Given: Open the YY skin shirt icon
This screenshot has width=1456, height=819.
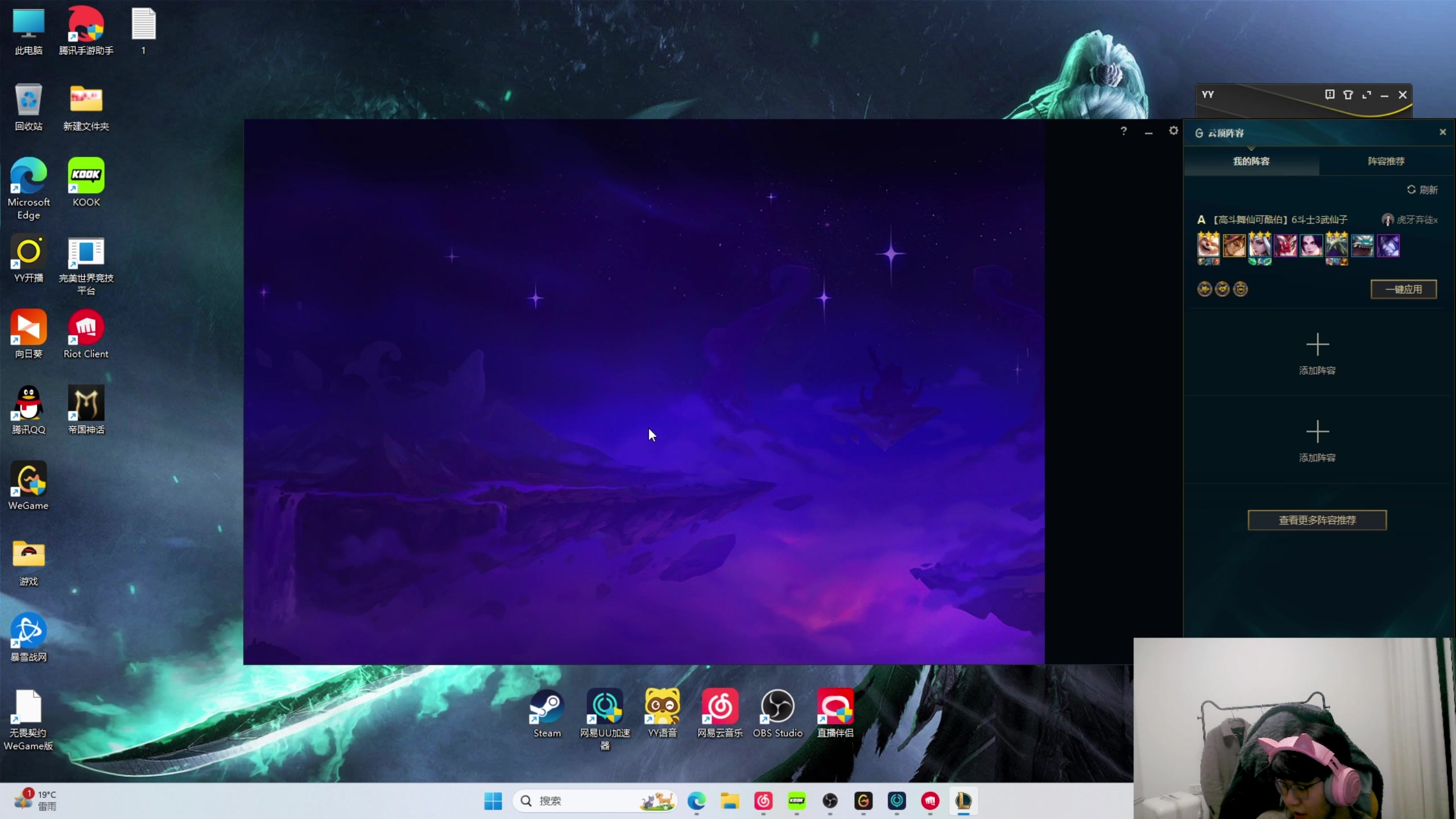Looking at the screenshot, I should point(1348,95).
